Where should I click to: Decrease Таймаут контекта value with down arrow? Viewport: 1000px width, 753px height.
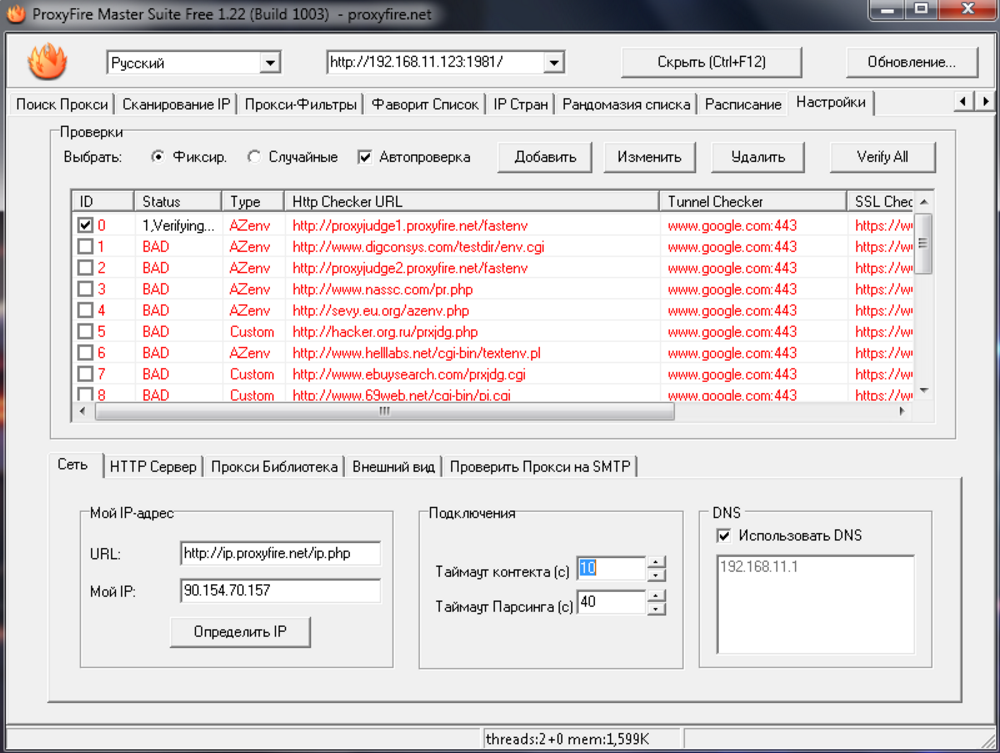click(x=656, y=575)
